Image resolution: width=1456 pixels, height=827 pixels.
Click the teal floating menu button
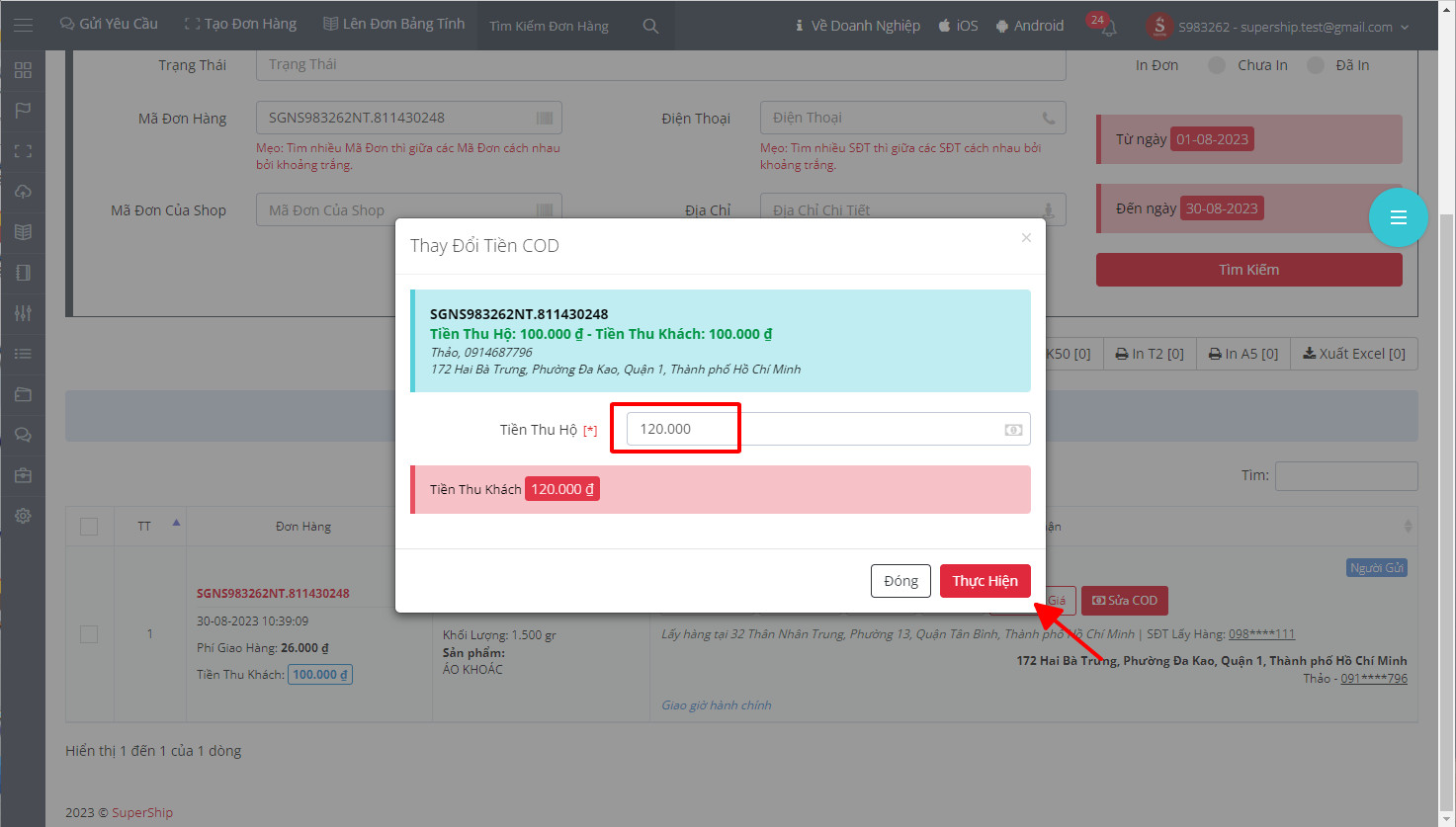(1398, 217)
